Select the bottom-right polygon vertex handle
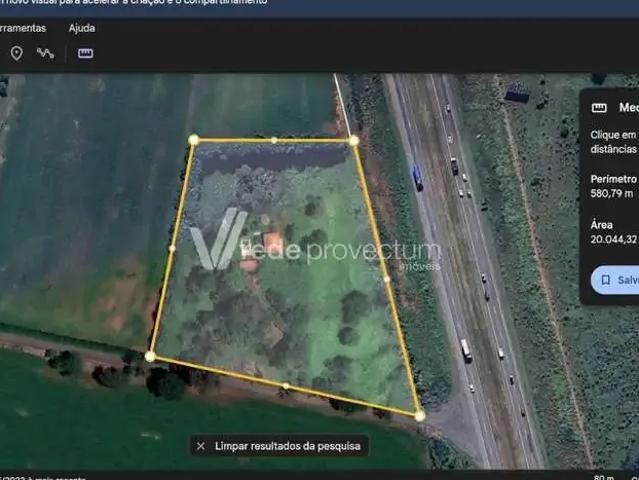This screenshot has width=639, height=480. click(x=420, y=416)
